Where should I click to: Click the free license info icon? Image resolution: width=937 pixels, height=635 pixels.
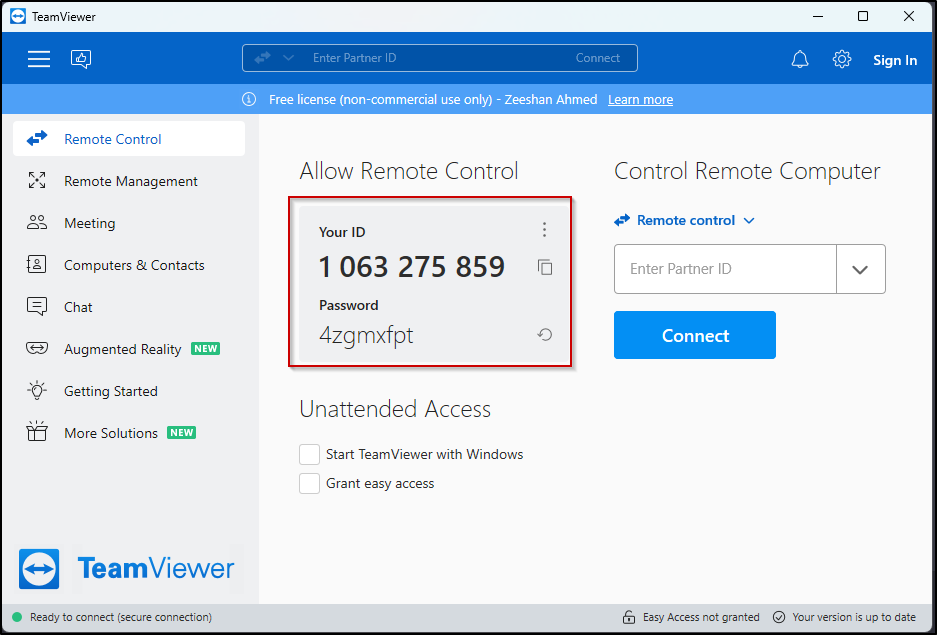pos(249,100)
